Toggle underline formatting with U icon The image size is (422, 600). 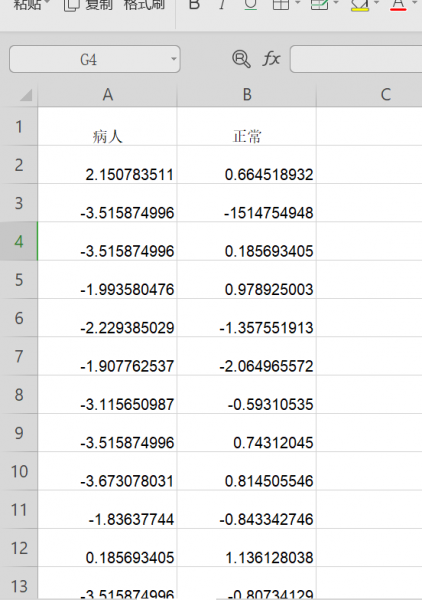coord(251,5)
